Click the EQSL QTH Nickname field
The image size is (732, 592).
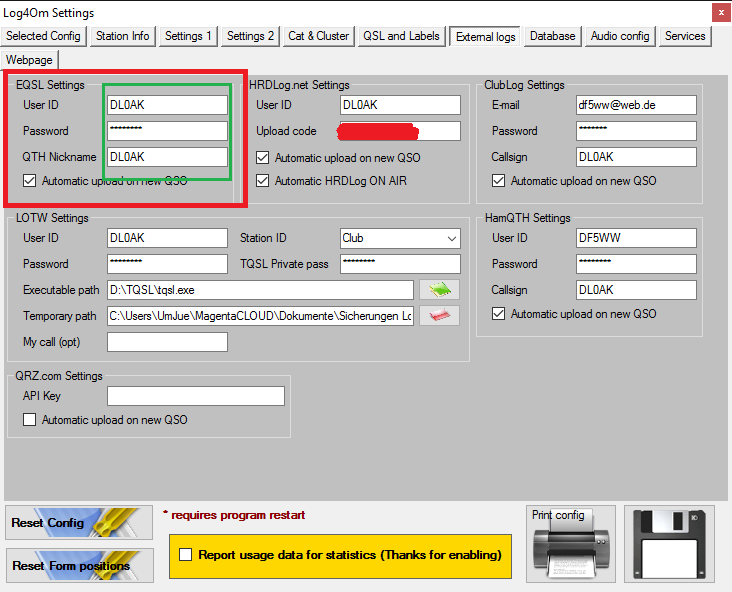coord(167,157)
